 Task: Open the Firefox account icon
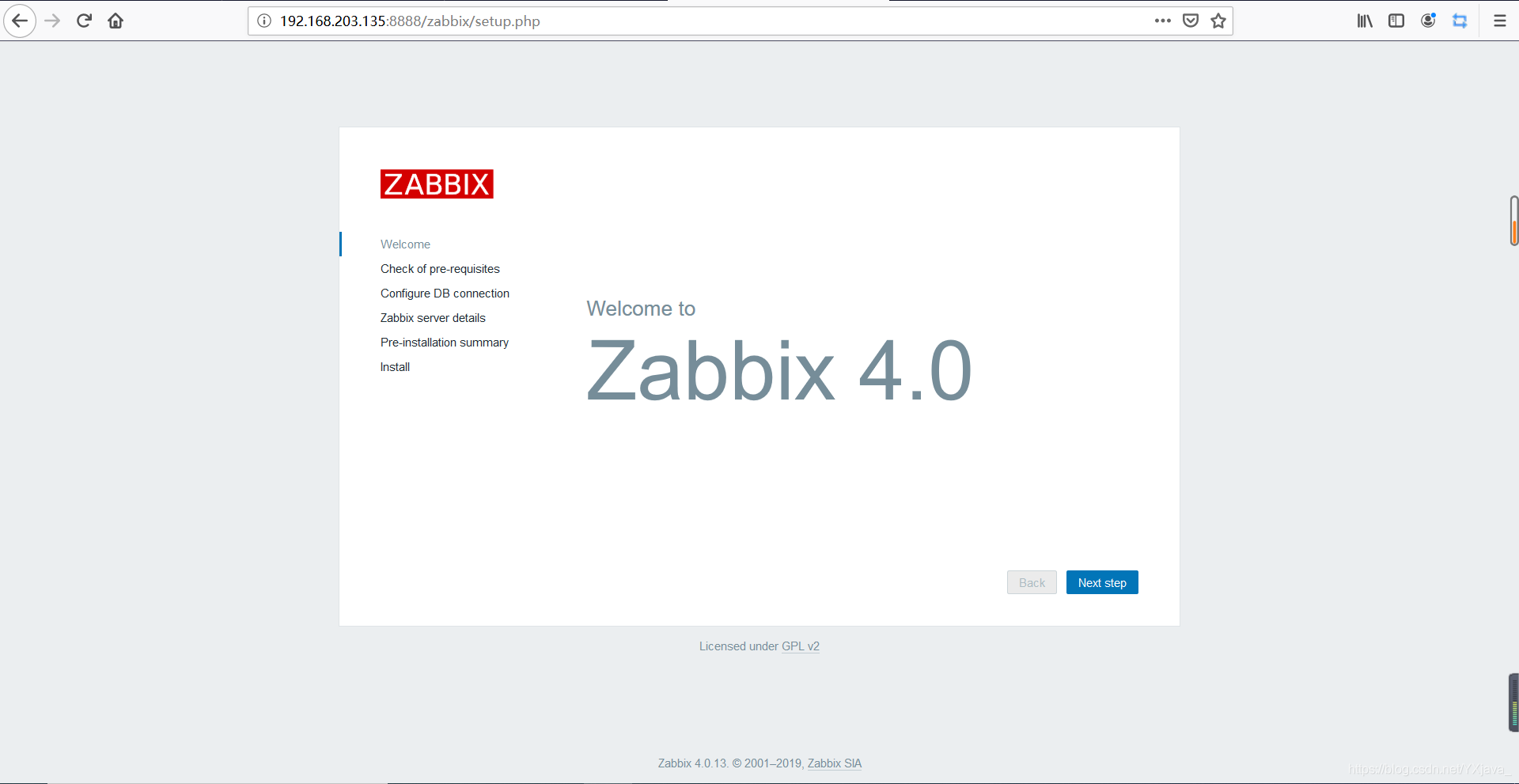click(1428, 21)
